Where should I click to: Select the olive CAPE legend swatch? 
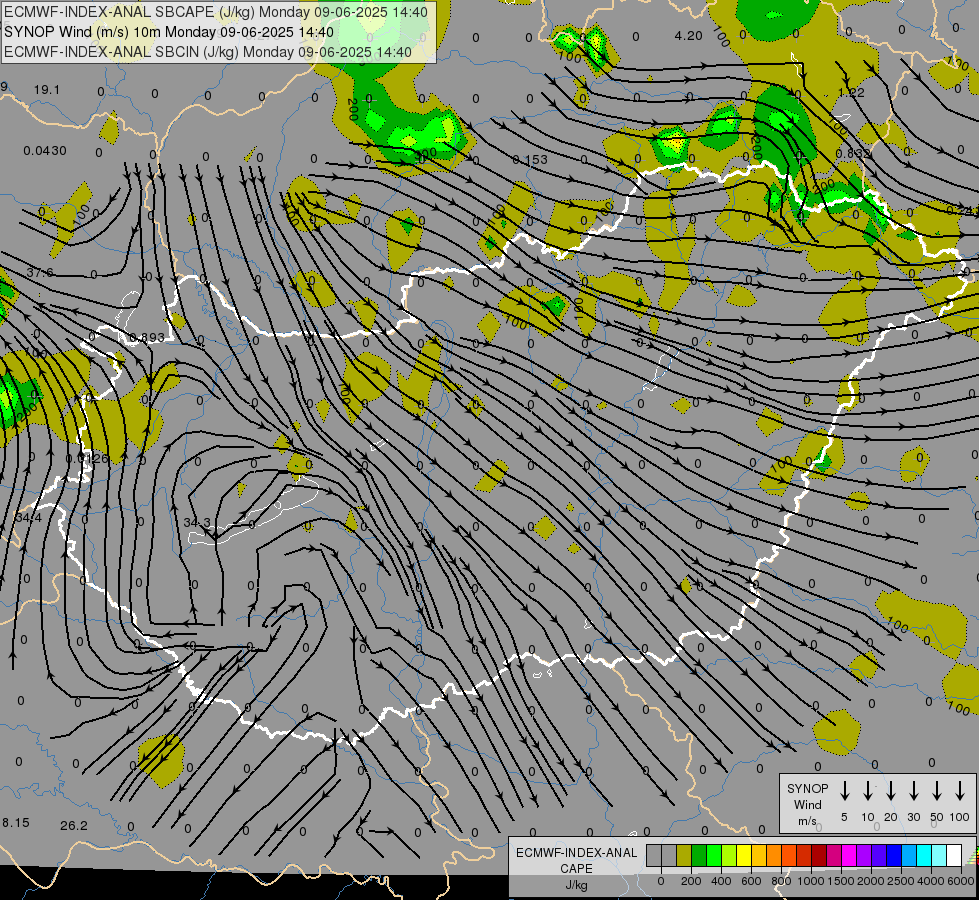(x=684, y=855)
